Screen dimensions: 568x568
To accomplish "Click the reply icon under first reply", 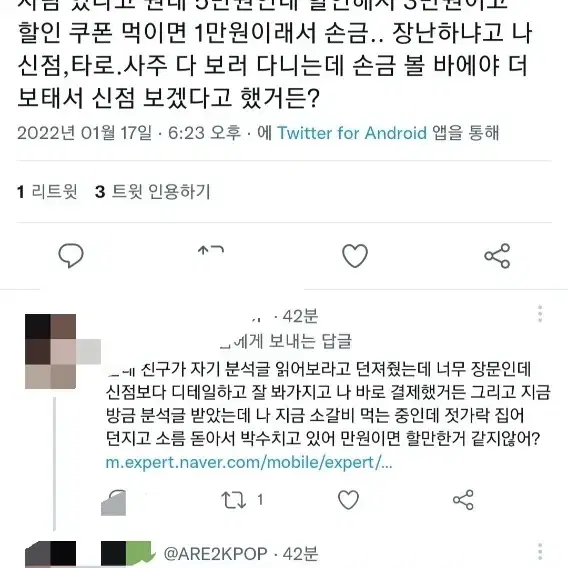I will (113, 502).
